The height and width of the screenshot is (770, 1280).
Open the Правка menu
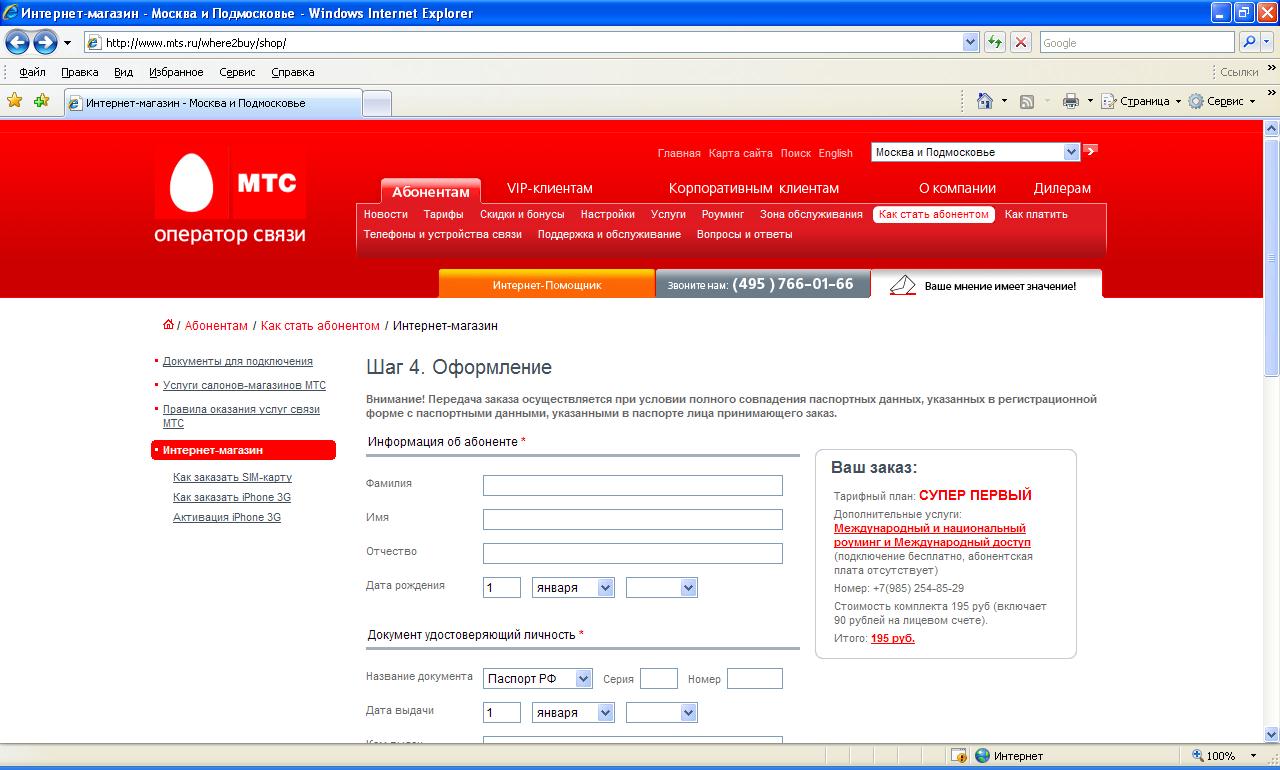pyautogui.click(x=79, y=72)
